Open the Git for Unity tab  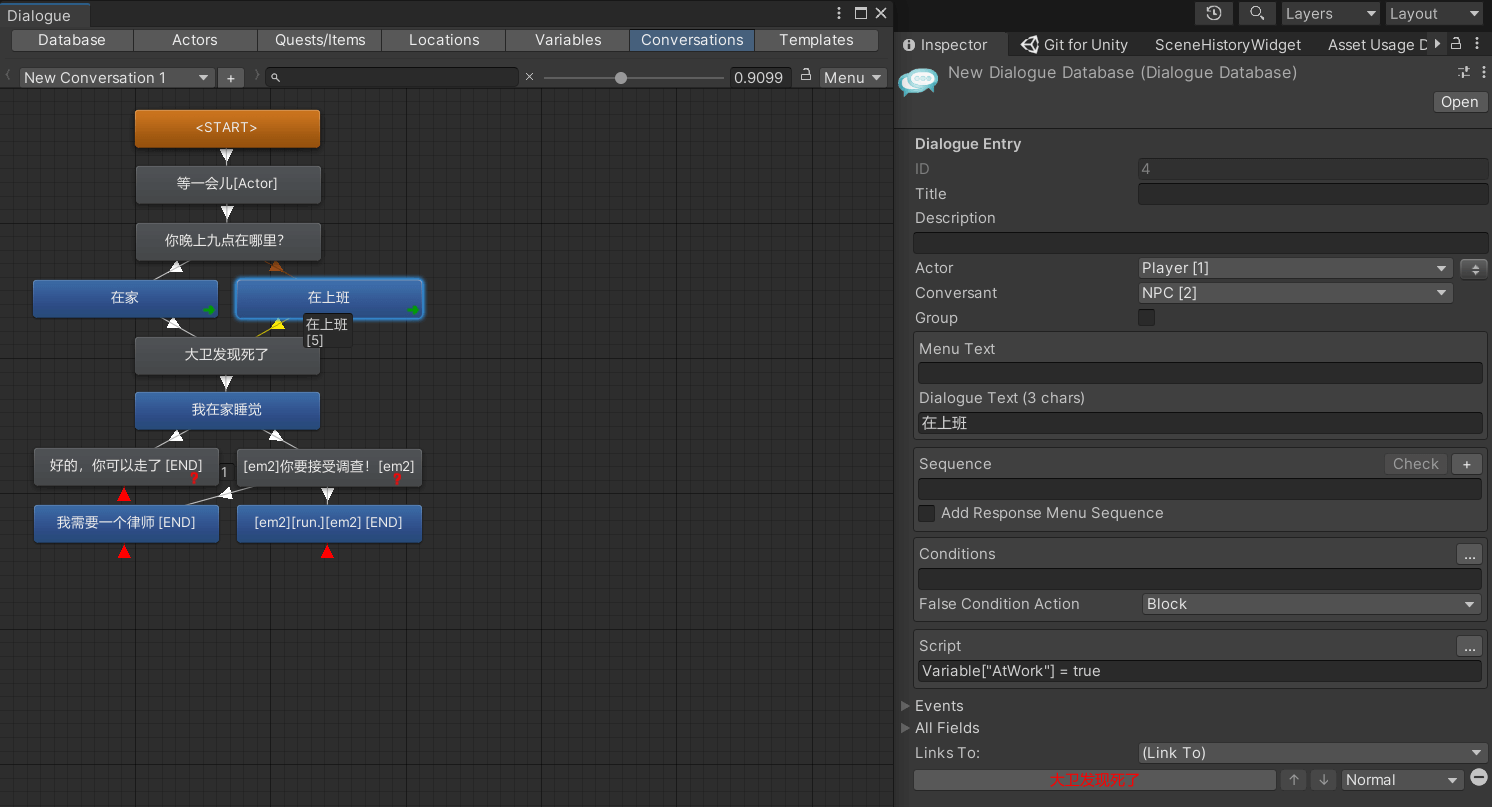(1073, 44)
